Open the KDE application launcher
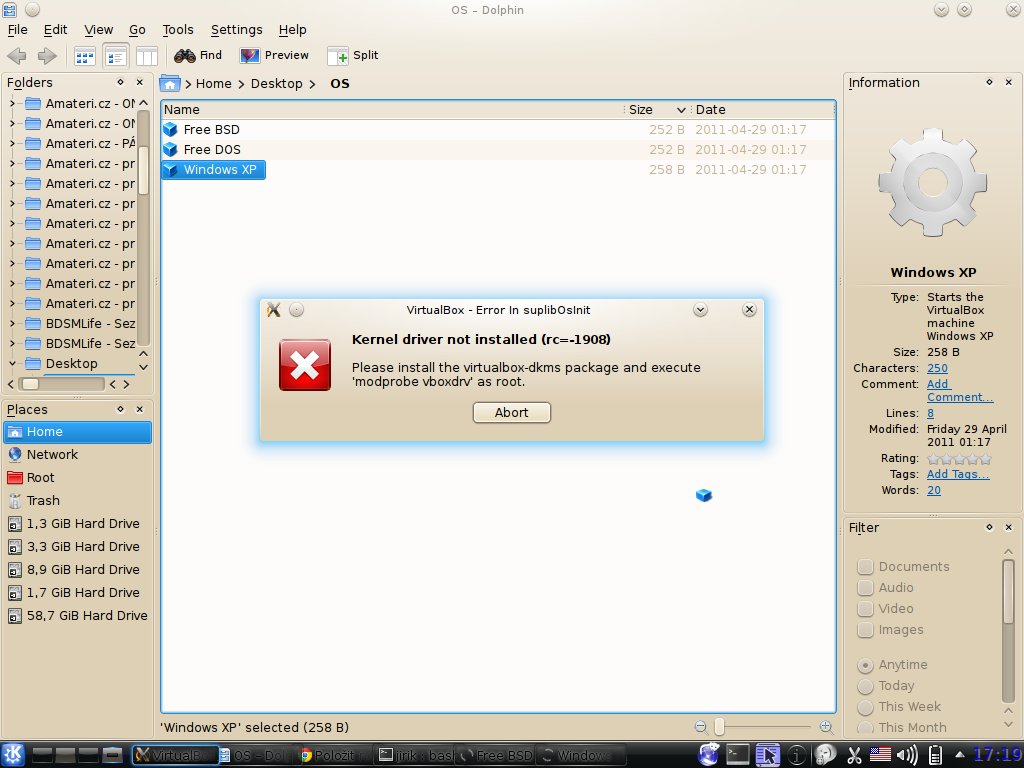This screenshot has width=1024, height=768. point(13,755)
